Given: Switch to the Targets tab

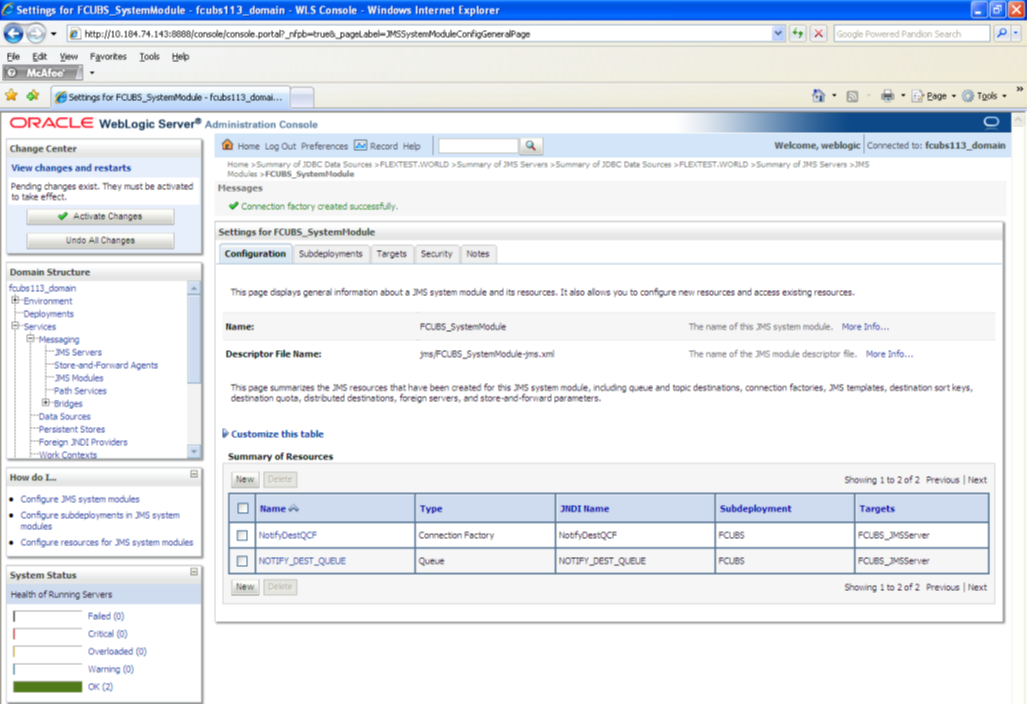Looking at the screenshot, I should point(391,254).
